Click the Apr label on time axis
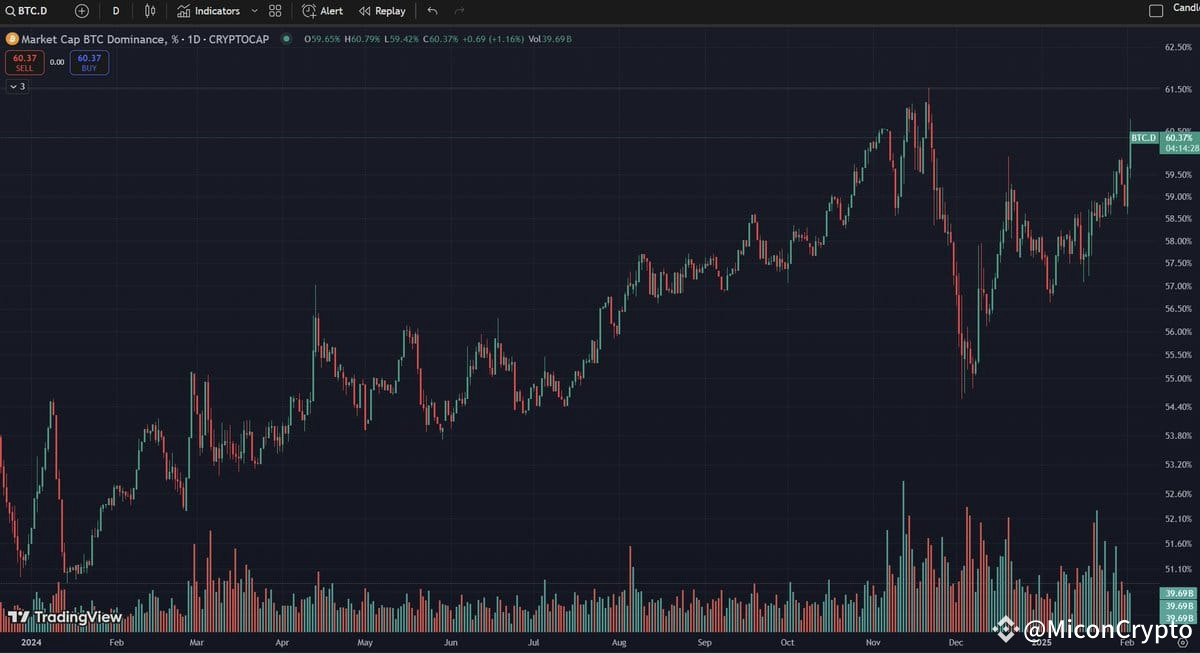This screenshot has height=653, width=1200. pos(282,643)
